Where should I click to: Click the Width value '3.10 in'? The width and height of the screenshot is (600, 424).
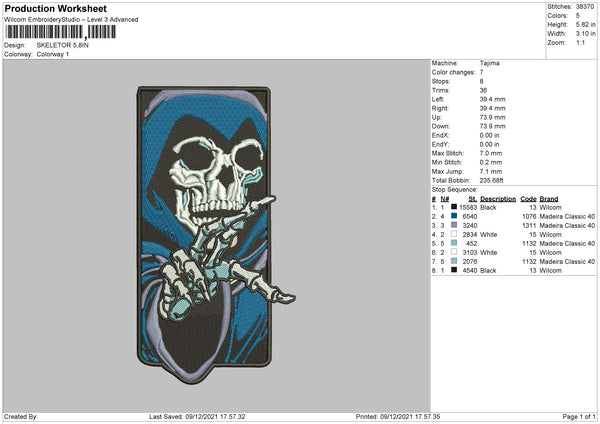tap(585, 34)
